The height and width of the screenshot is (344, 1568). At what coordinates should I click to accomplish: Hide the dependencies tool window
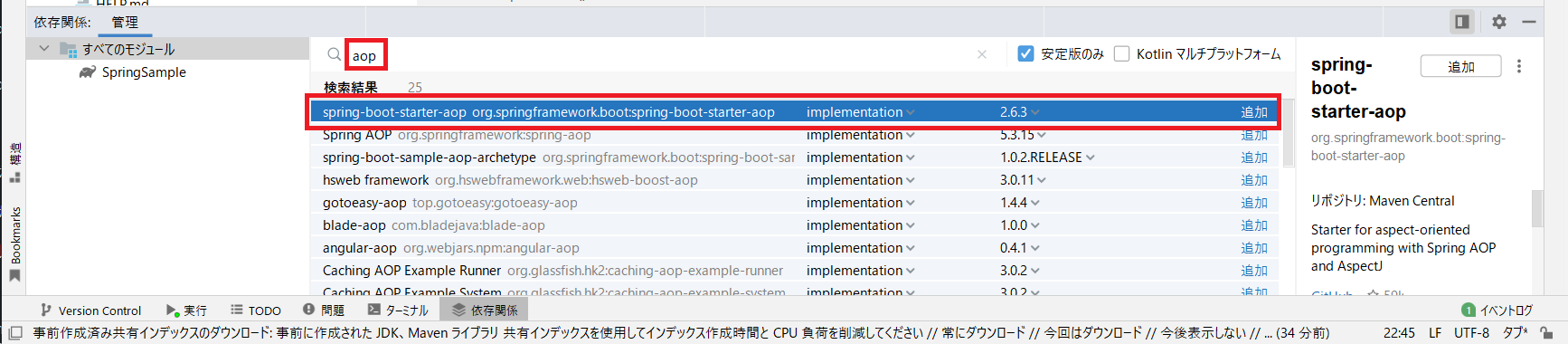(1529, 22)
